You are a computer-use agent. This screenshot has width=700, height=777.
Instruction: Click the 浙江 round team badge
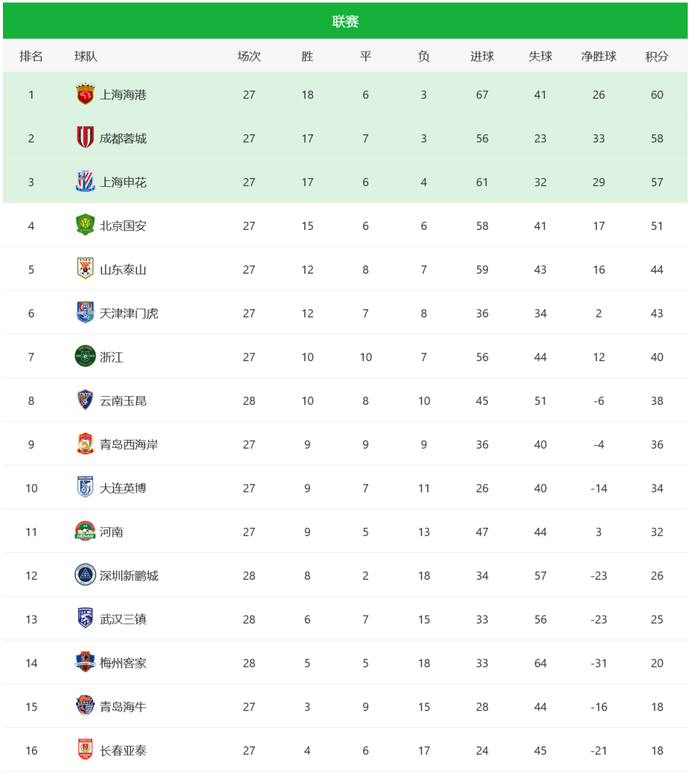(x=85, y=357)
